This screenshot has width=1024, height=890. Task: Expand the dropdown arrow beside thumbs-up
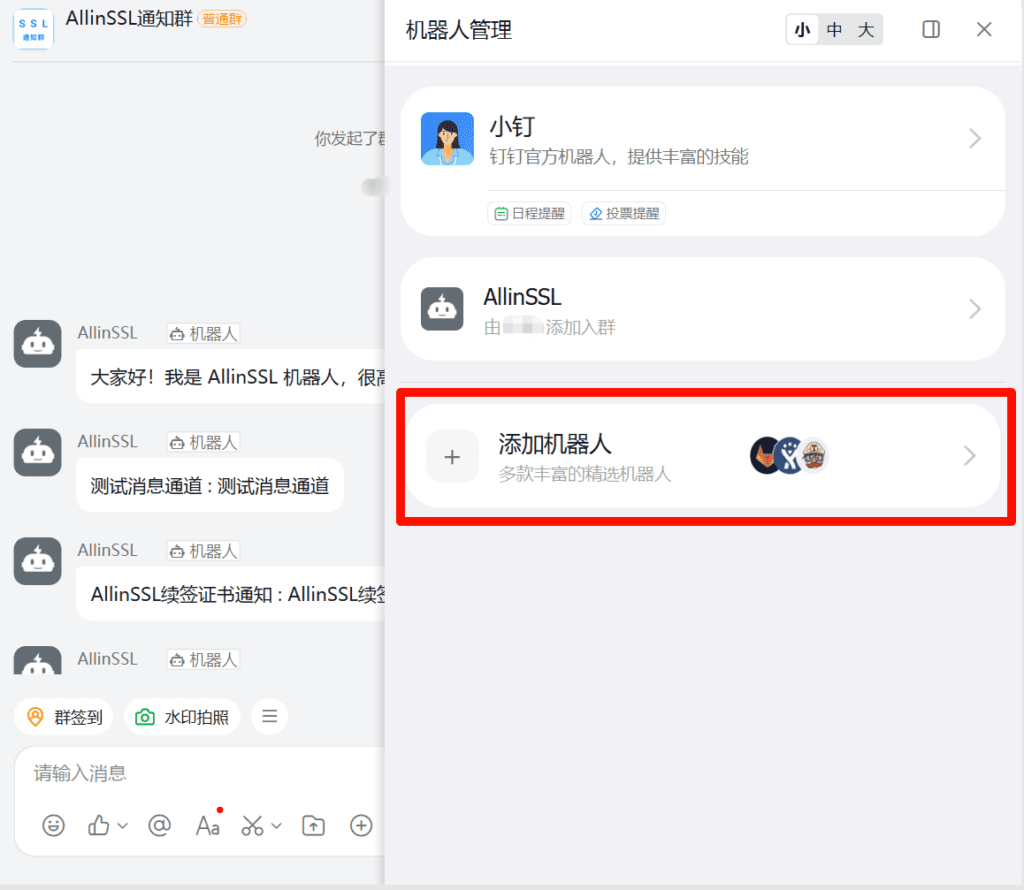(123, 826)
